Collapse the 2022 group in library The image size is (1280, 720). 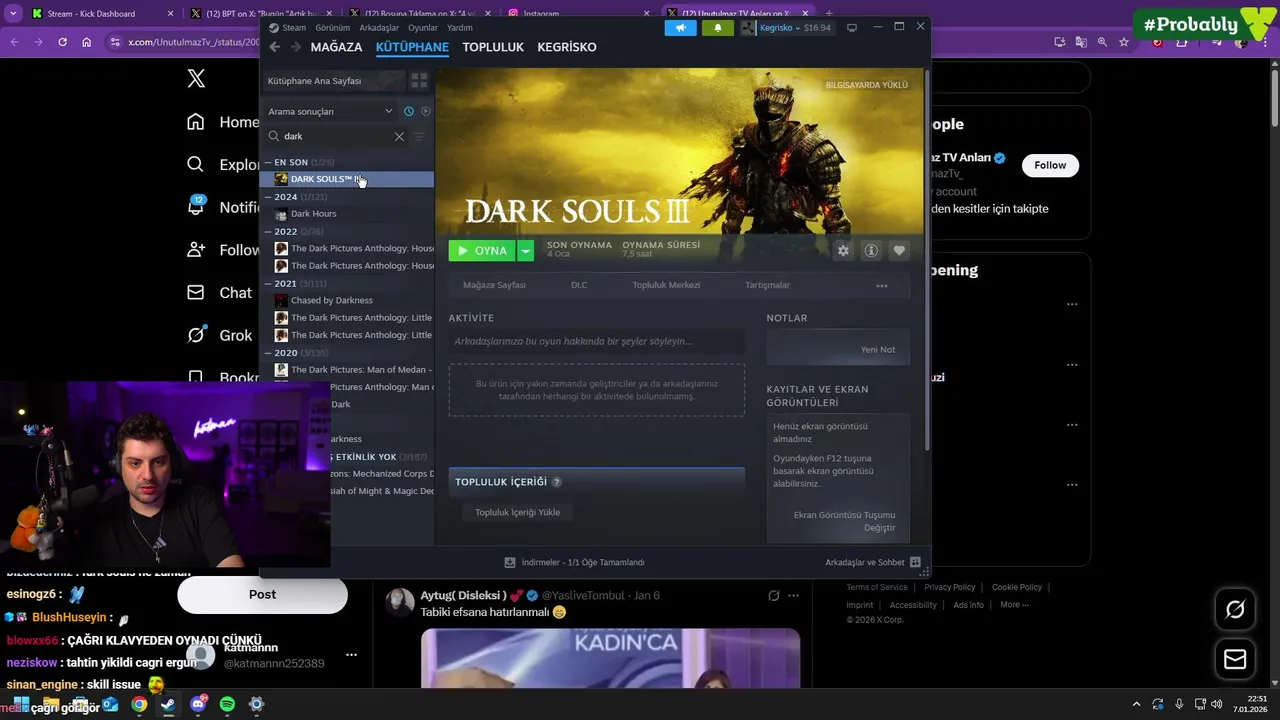268,232
